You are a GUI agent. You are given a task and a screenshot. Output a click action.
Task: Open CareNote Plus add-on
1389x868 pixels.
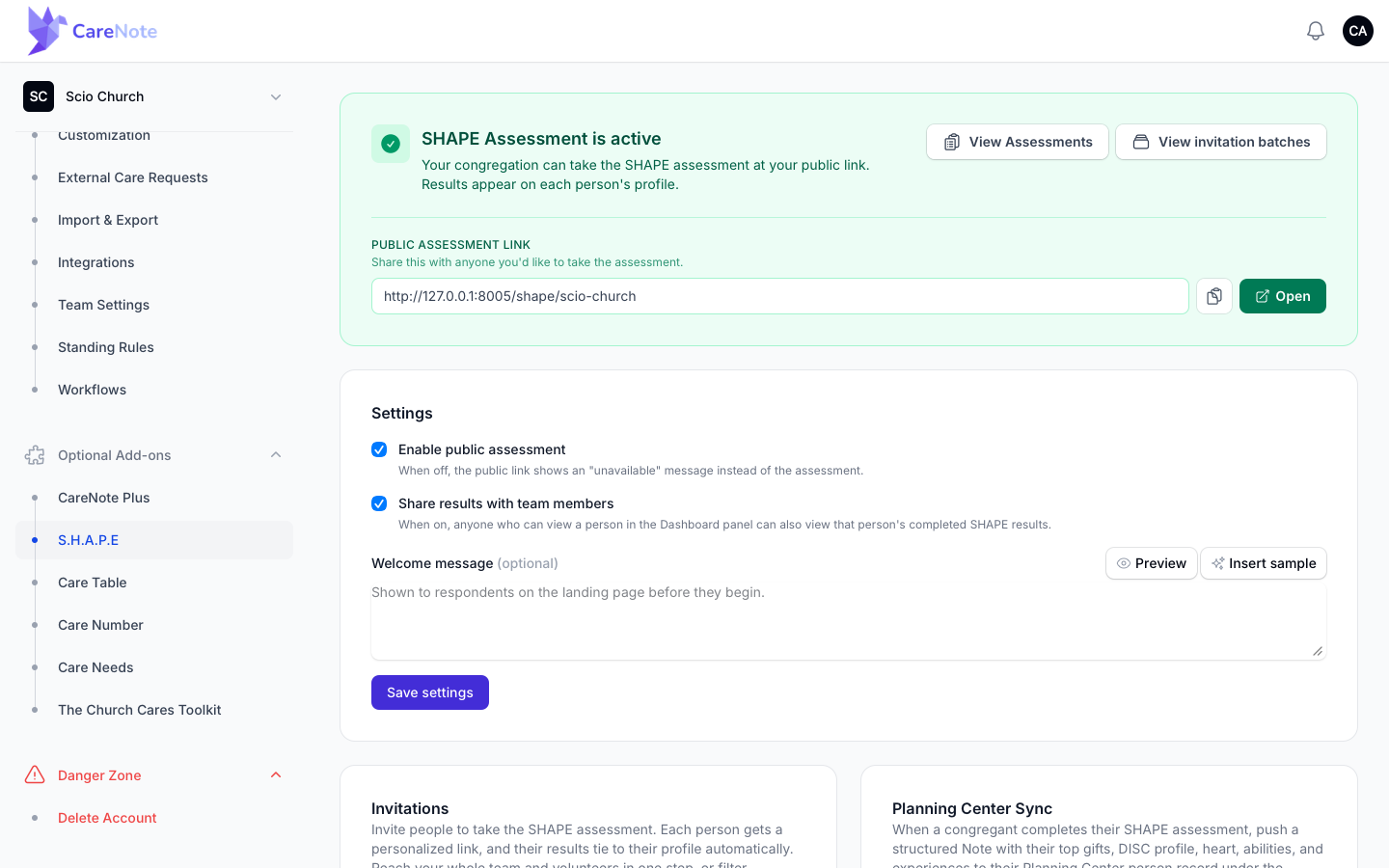[104, 498]
